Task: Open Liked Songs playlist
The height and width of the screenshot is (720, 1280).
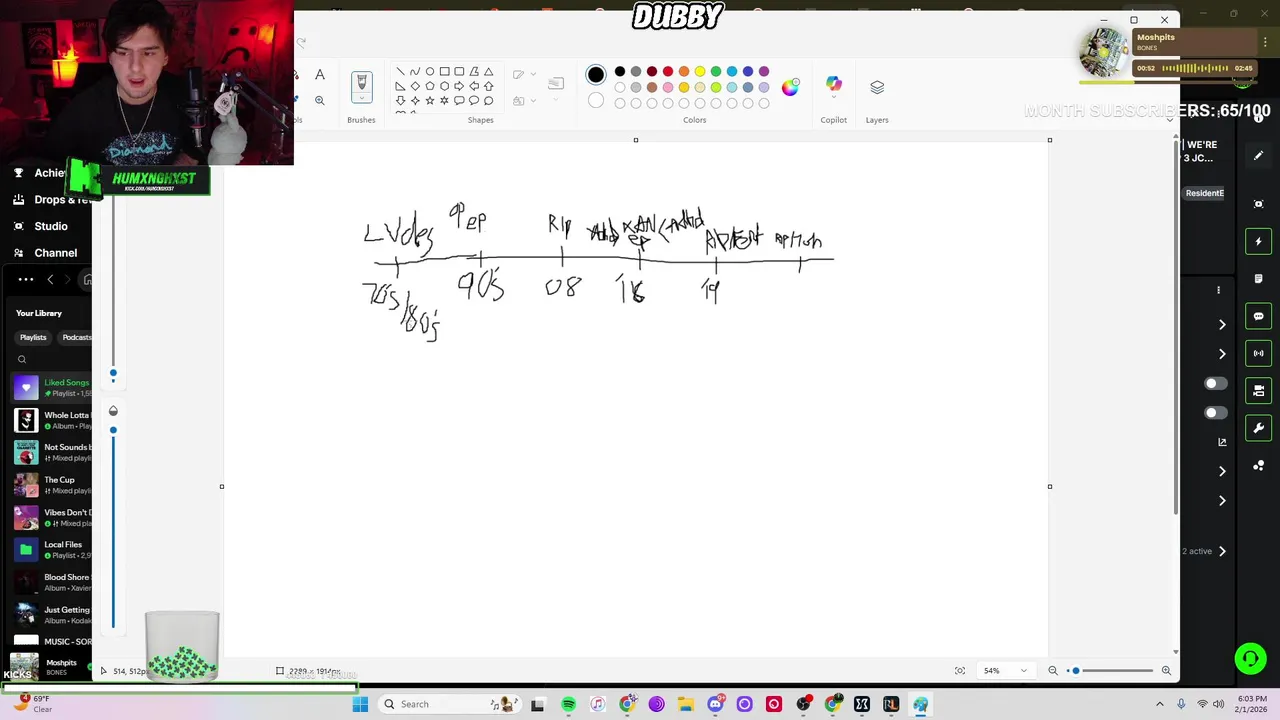Action: (52, 387)
